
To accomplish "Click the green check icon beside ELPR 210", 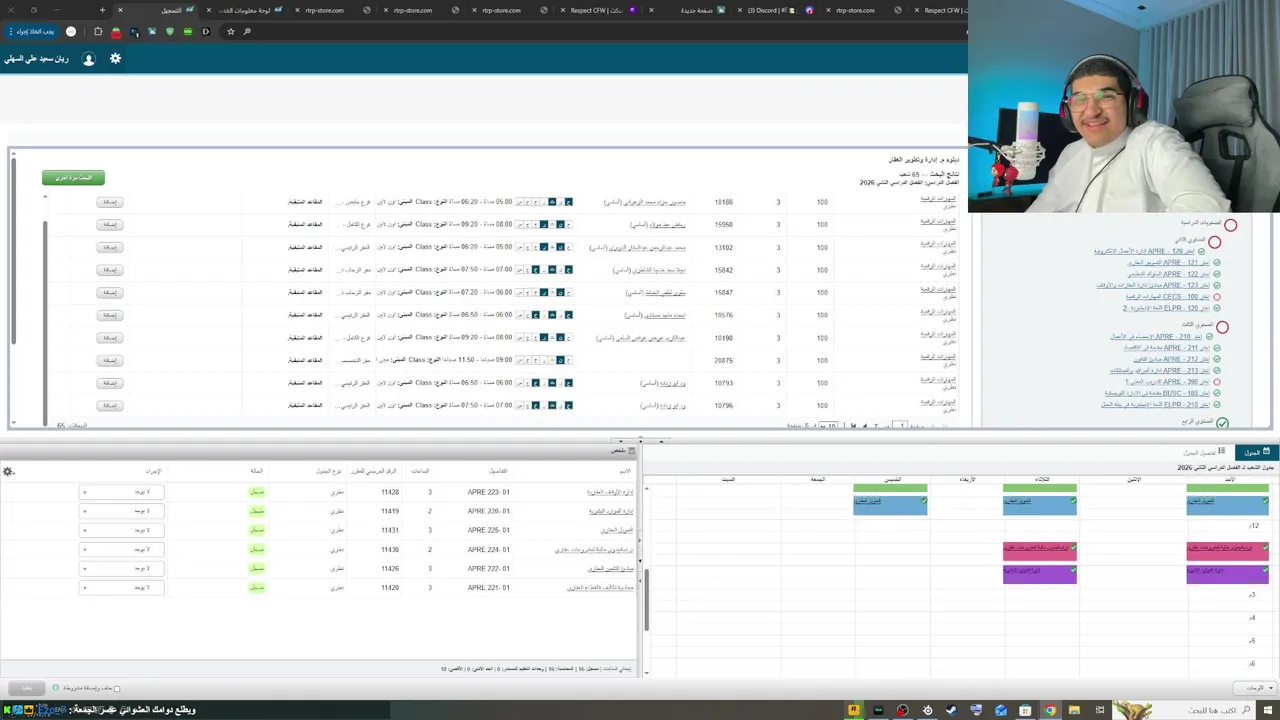I will pyautogui.click(x=1217, y=405).
